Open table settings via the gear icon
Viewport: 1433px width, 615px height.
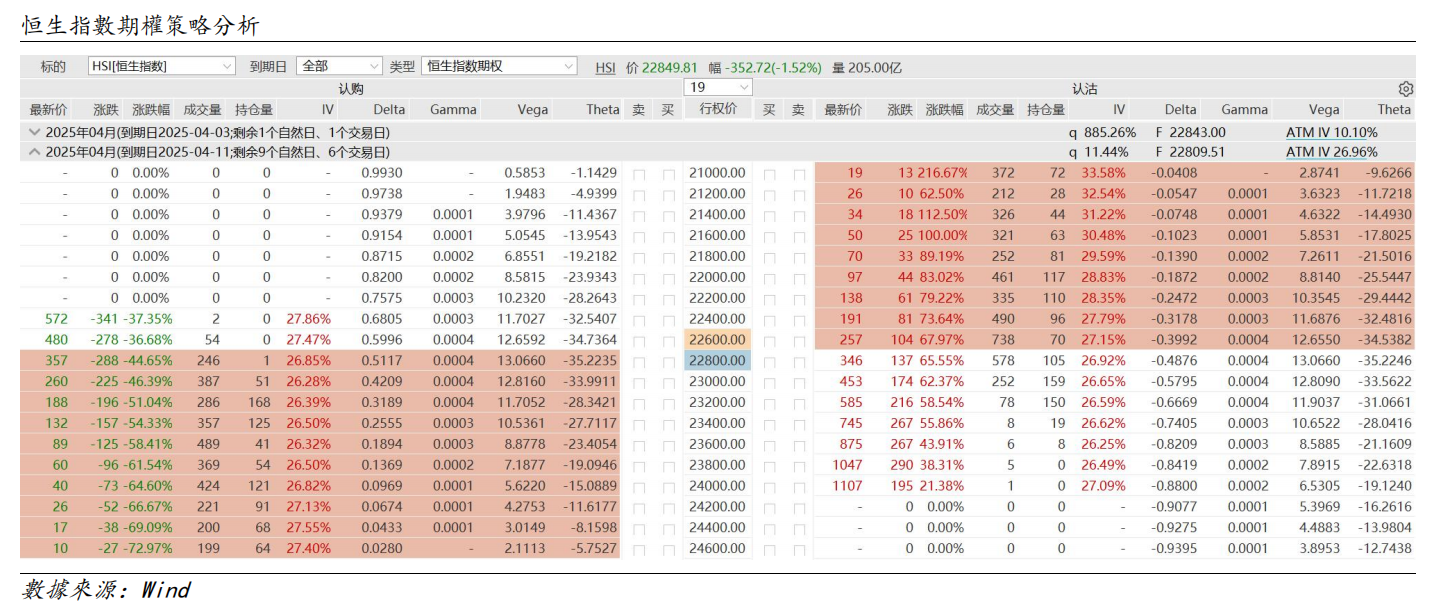pyautogui.click(x=1405, y=89)
